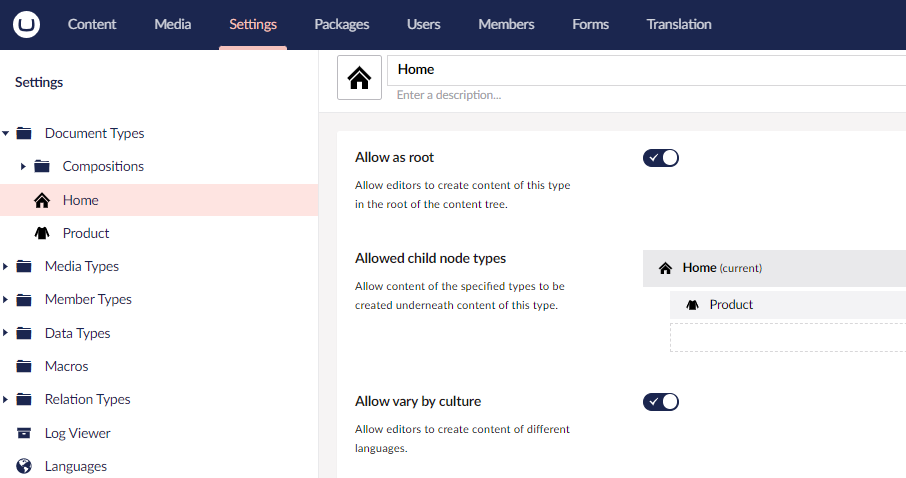
Task: Click the Product shirt icon in tree
Action: (42, 233)
